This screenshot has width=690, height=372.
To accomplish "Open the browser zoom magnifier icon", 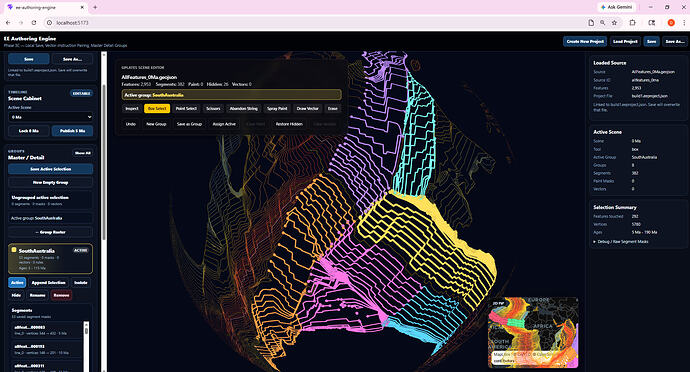I will click(x=602, y=22).
